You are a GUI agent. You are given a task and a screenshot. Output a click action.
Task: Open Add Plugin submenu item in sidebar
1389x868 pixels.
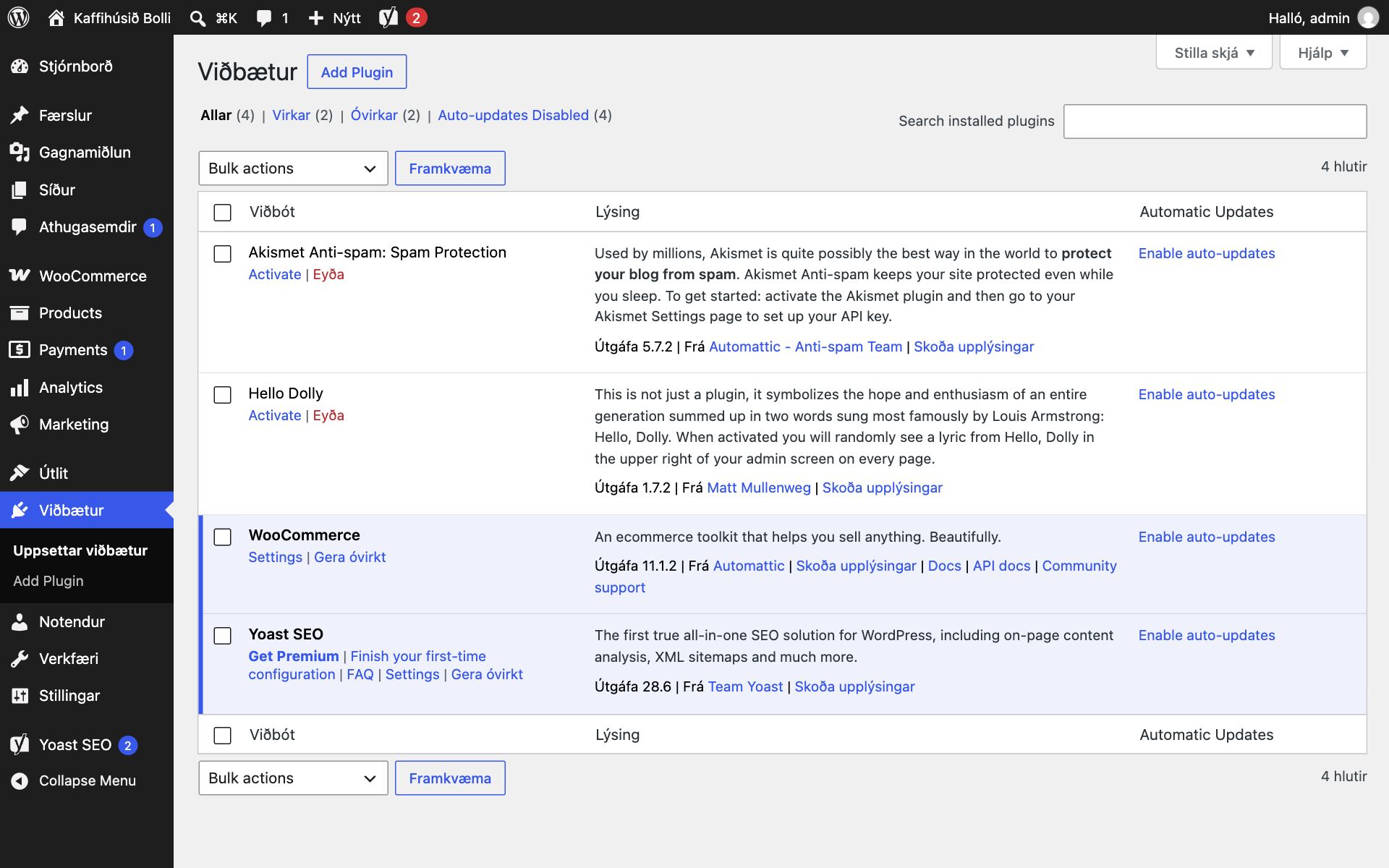(x=48, y=581)
